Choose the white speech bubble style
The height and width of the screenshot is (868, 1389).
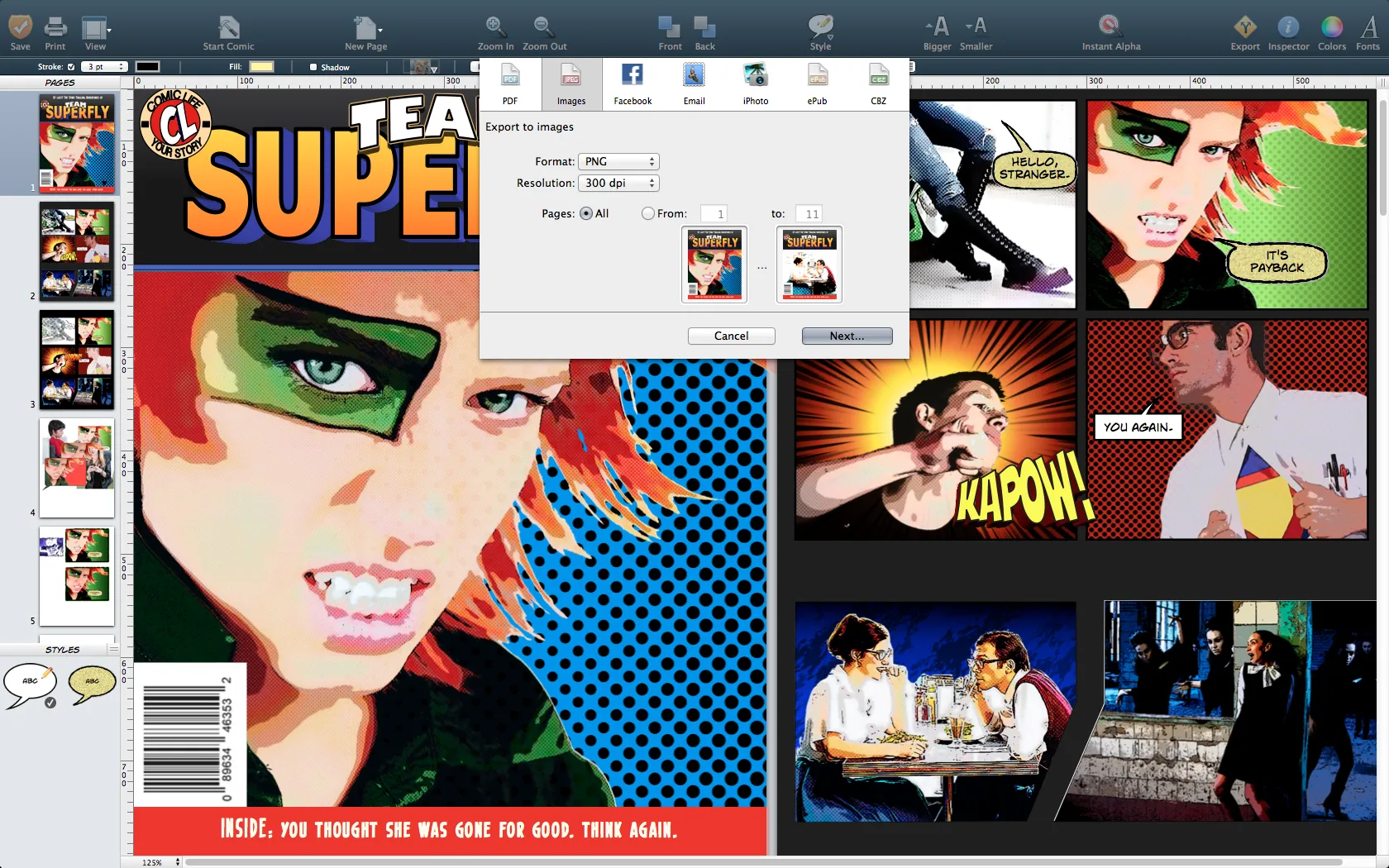(x=30, y=686)
